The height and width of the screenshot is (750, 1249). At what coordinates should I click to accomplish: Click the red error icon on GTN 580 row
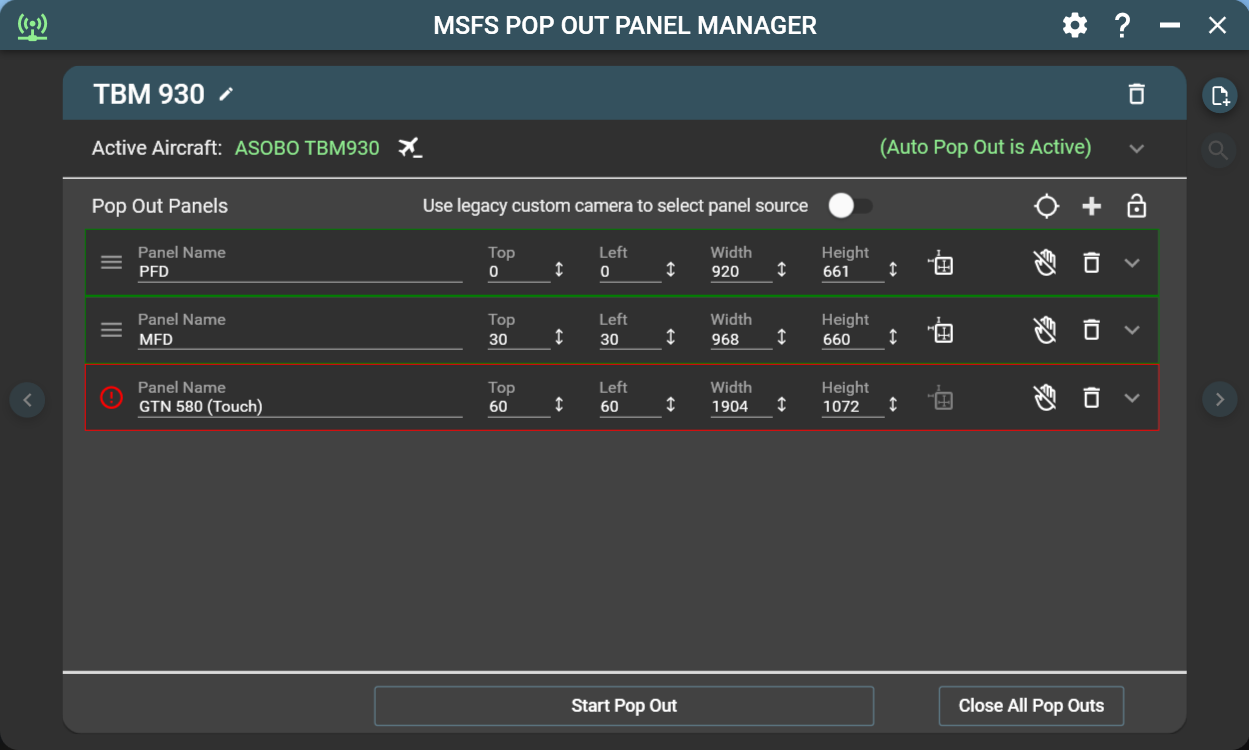pyautogui.click(x=112, y=398)
